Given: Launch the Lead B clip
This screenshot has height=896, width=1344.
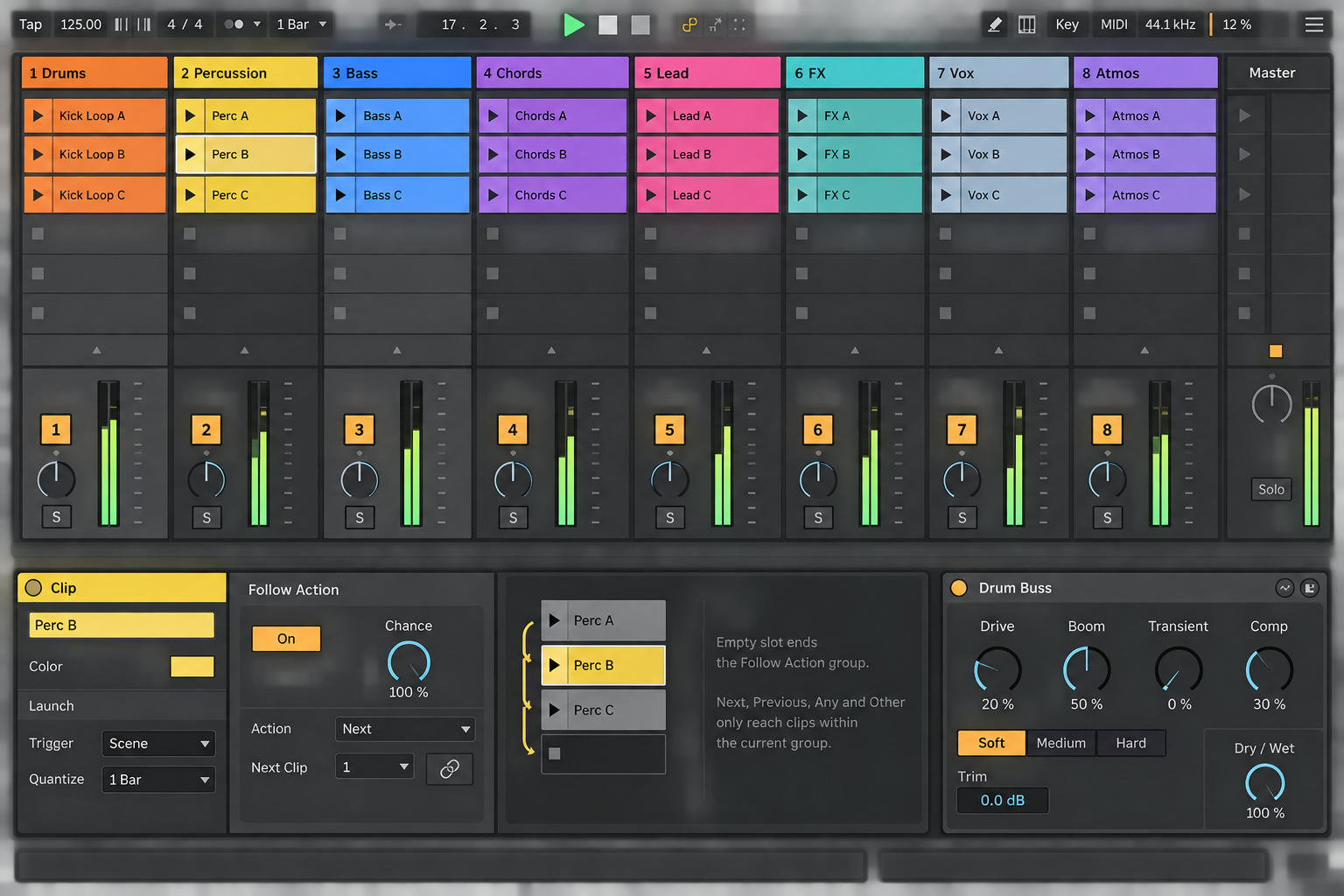Looking at the screenshot, I should [x=651, y=154].
